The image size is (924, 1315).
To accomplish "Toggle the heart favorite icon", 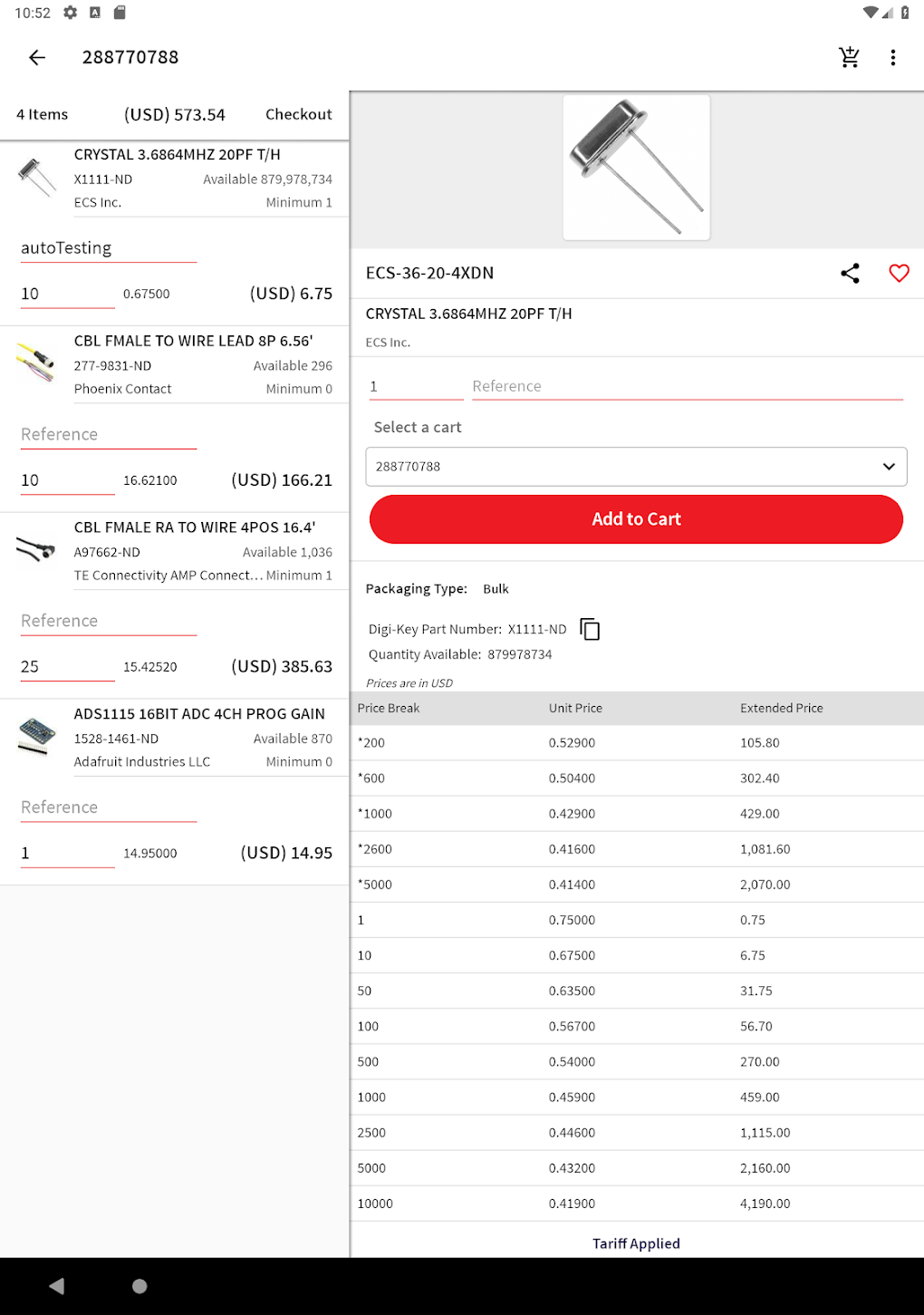I will point(899,273).
